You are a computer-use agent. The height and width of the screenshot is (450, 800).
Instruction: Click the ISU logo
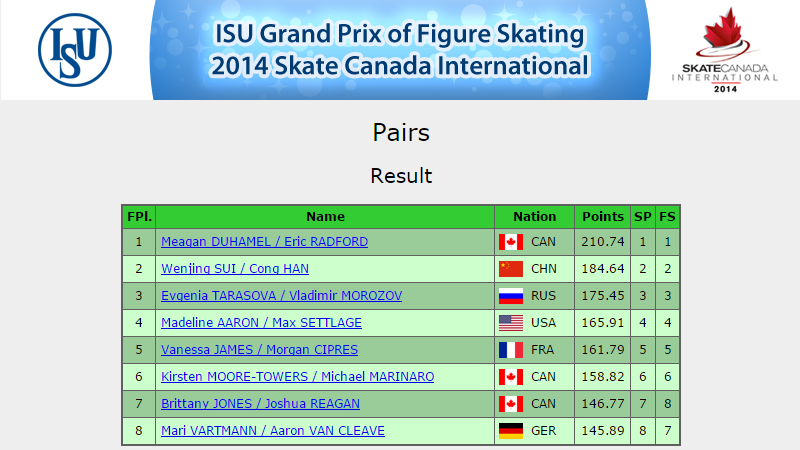coord(75,50)
